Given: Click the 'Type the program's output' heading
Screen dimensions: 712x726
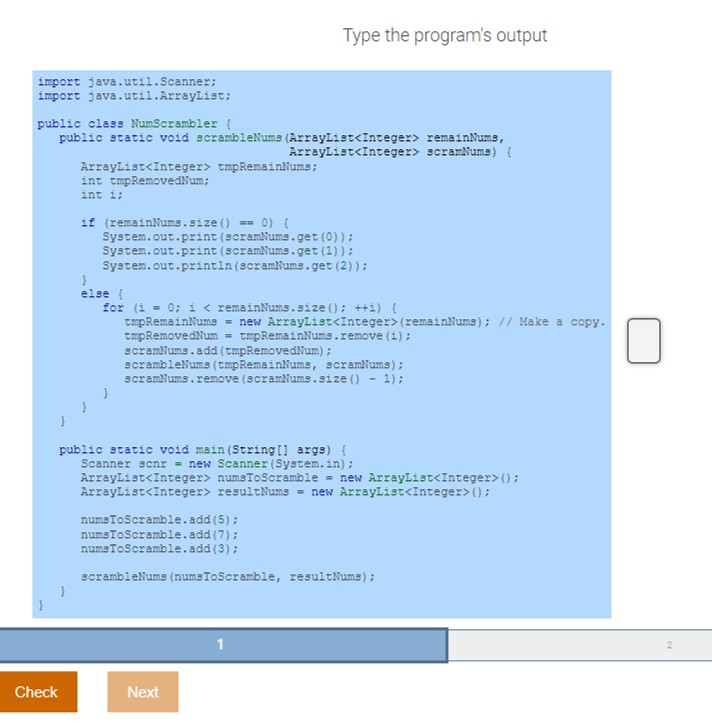Looking at the screenshot, I should click(444, 36).
